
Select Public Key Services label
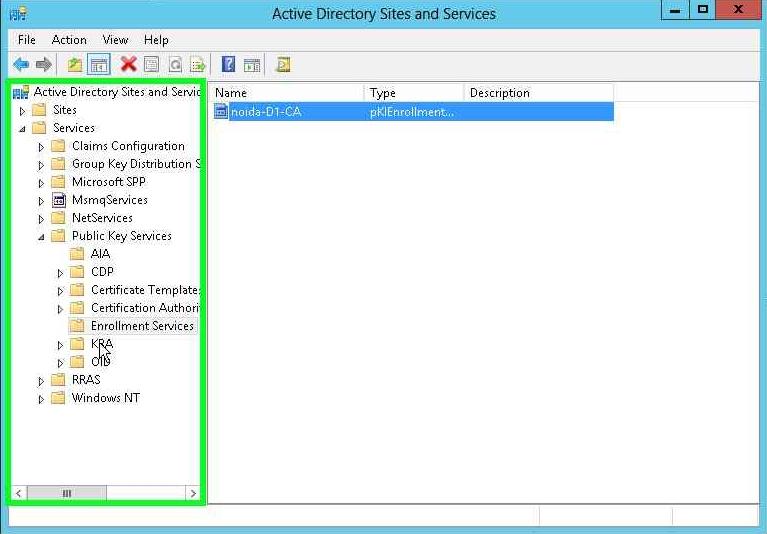click(122, 236)
